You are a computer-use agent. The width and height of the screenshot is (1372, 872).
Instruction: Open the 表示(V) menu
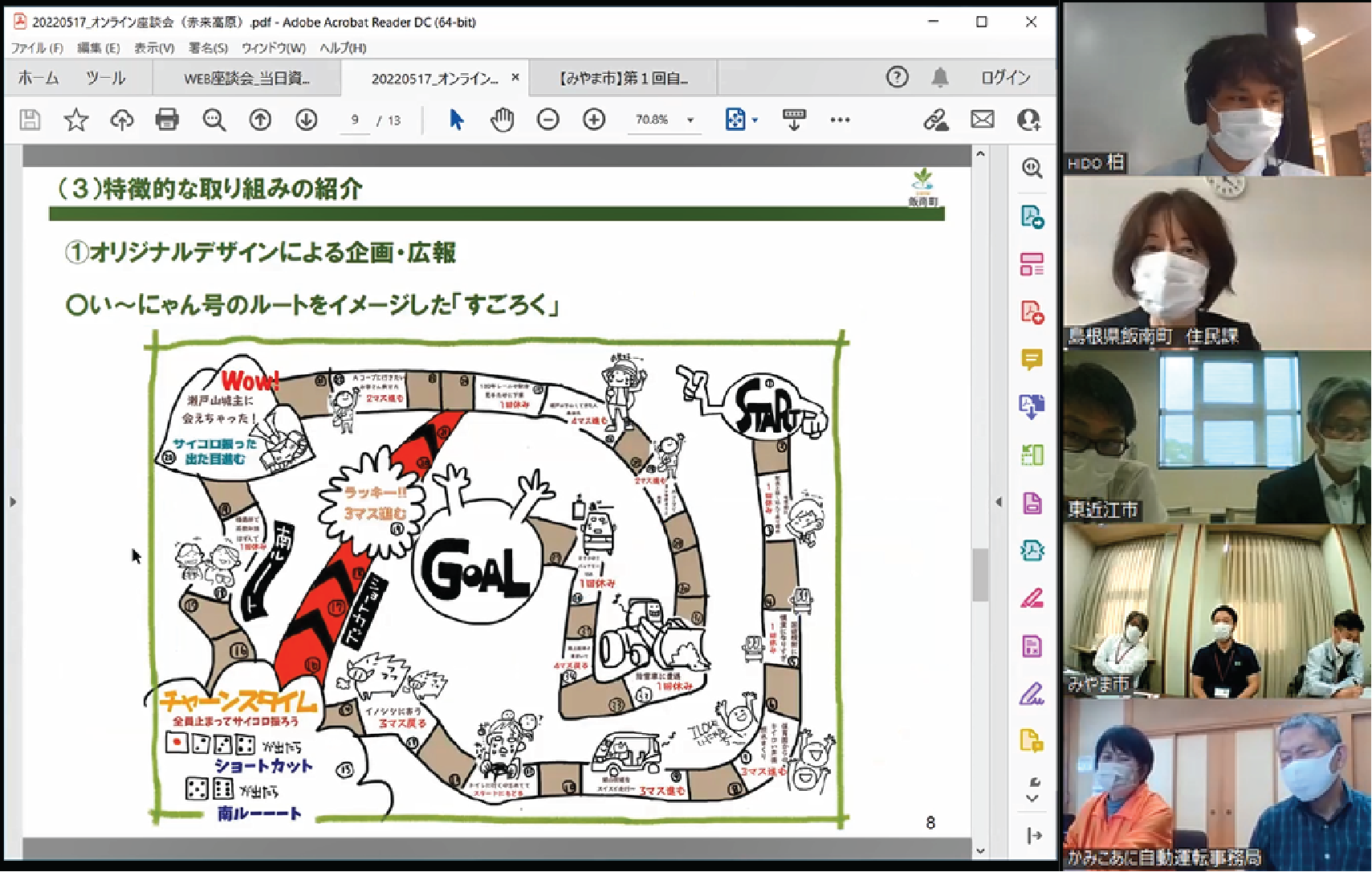click(154, 48)
